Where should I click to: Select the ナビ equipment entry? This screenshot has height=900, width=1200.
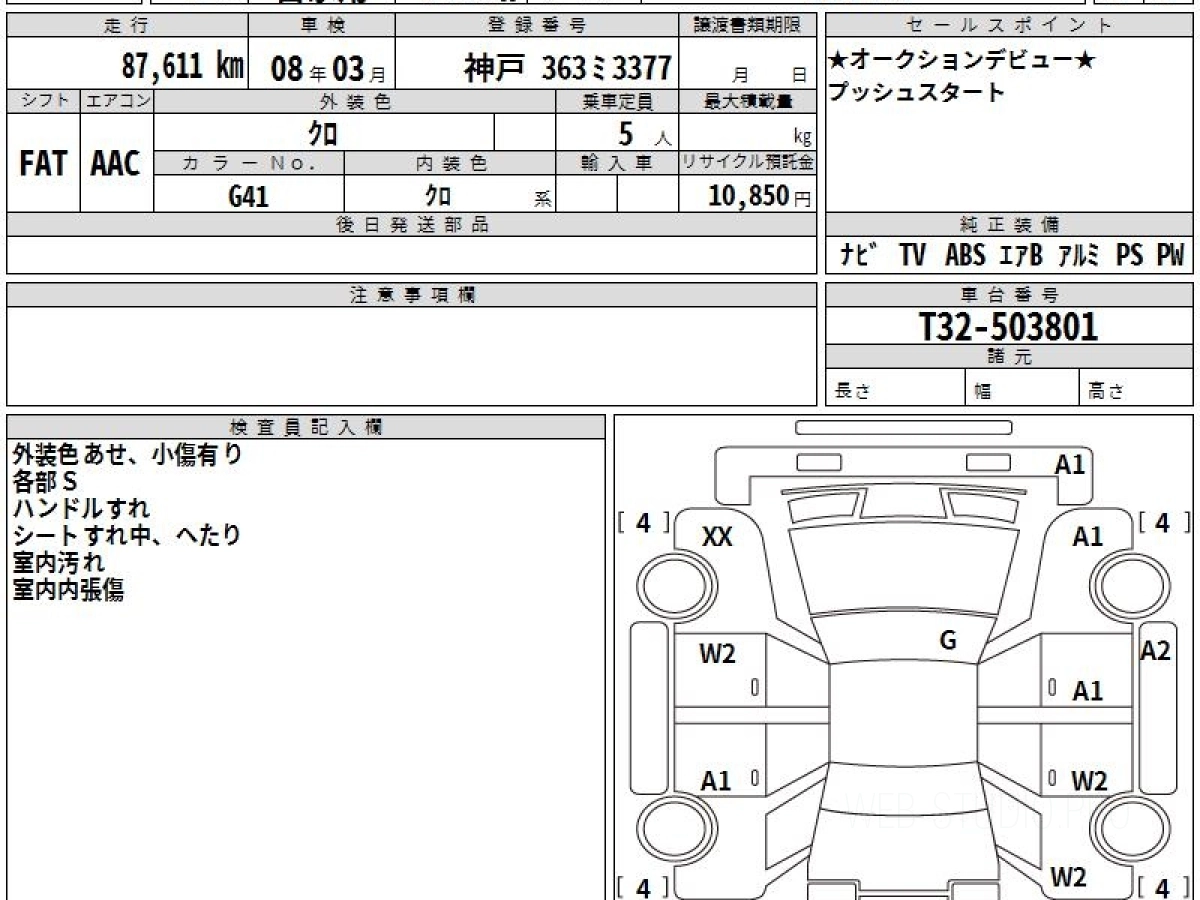(x=859, y=256)
